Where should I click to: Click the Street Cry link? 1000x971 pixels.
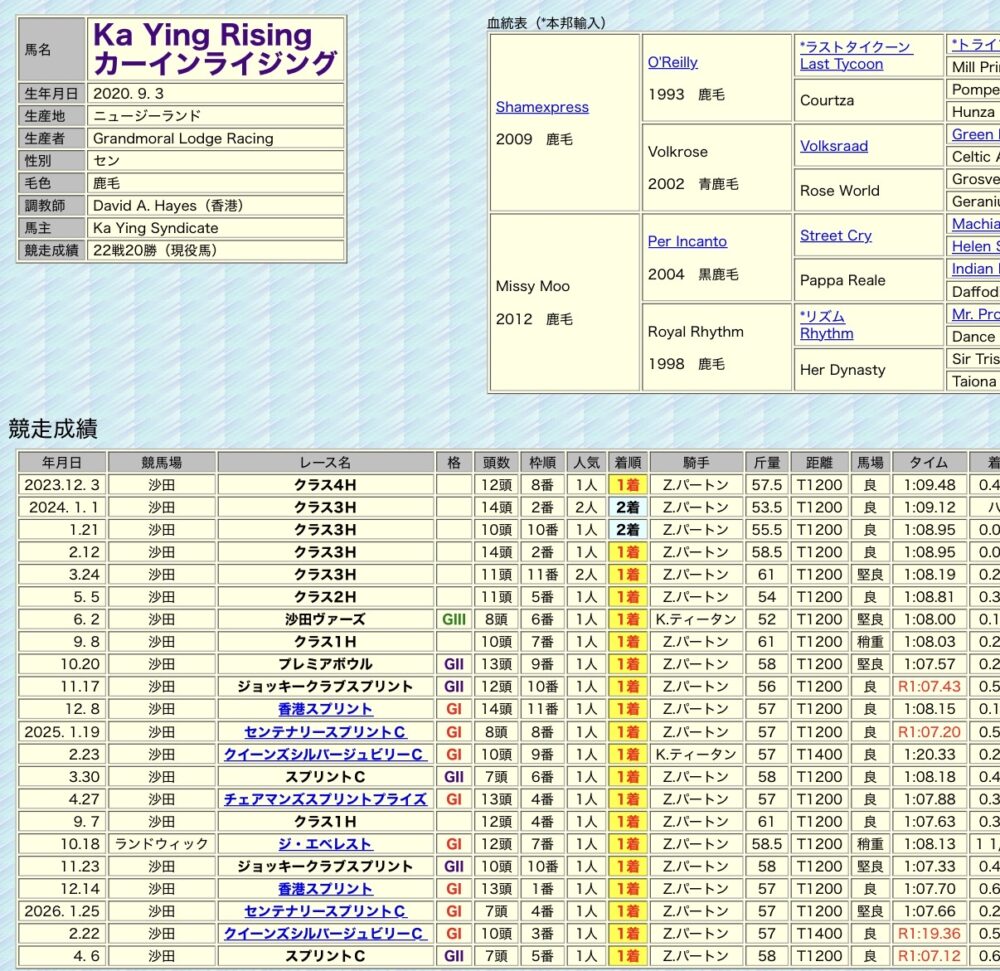[835, 236]
